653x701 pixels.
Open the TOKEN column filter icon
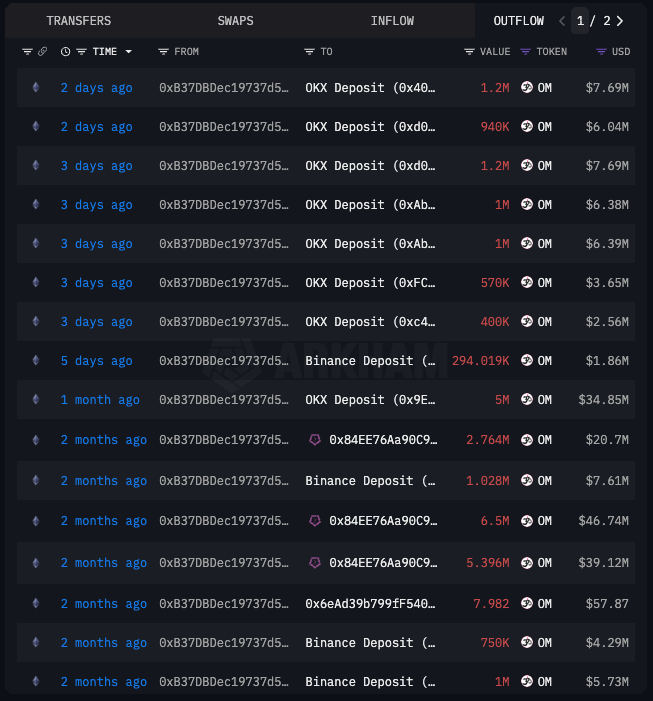(526, 51)
